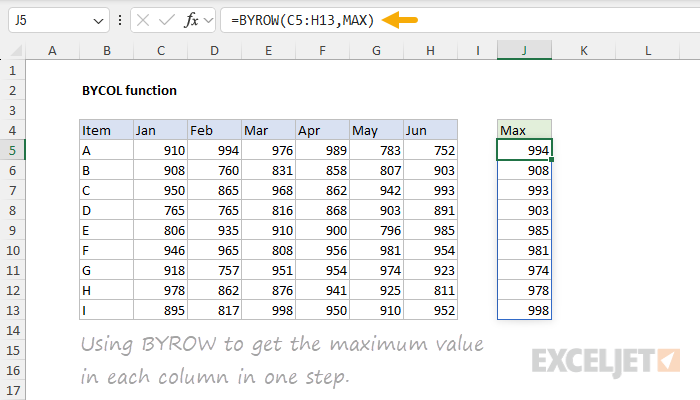
Task: Select row 5 header
Action: pyautogui.click(x=12, y=150)
